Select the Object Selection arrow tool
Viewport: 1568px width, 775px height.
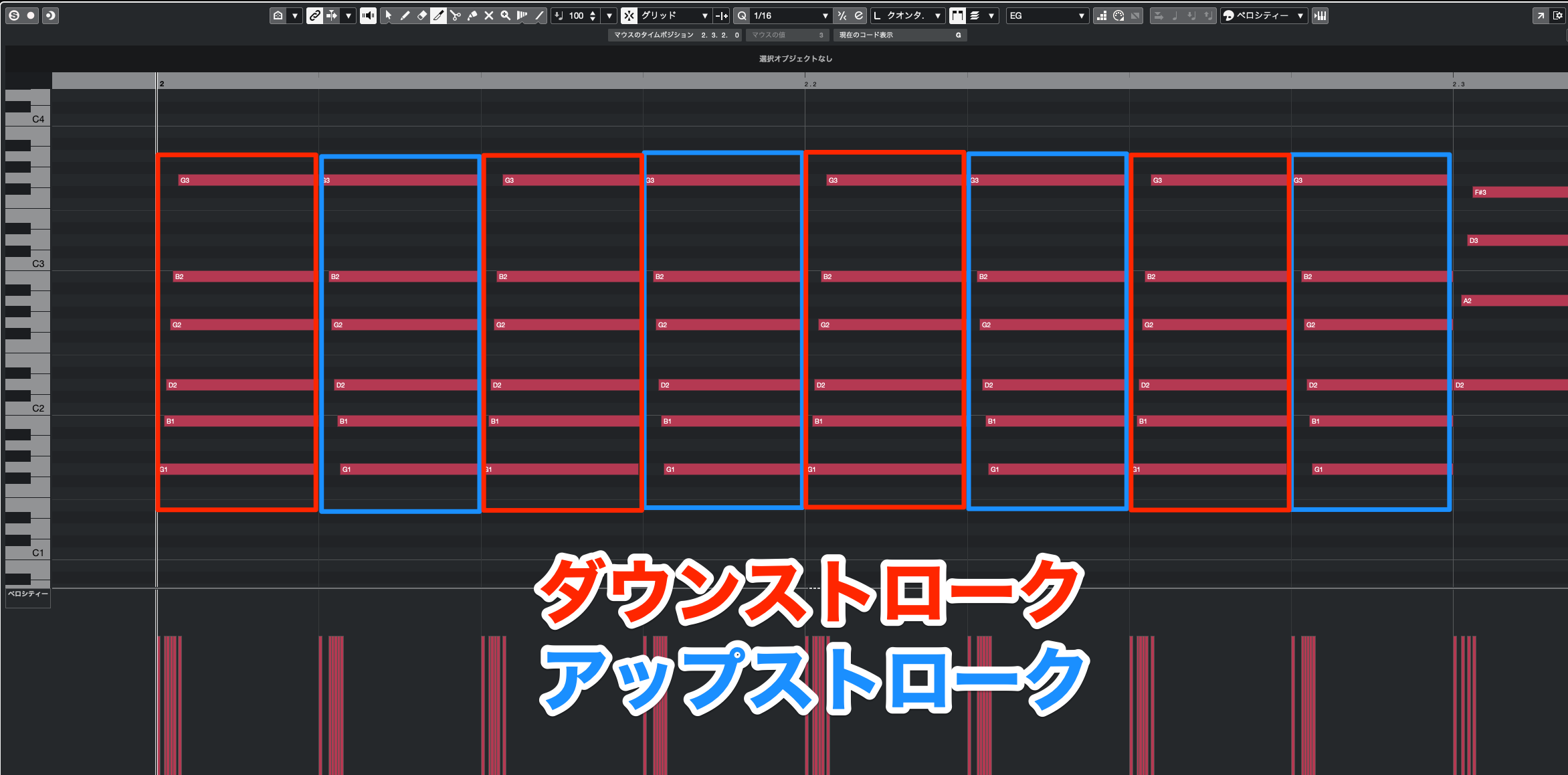(388, 15)
